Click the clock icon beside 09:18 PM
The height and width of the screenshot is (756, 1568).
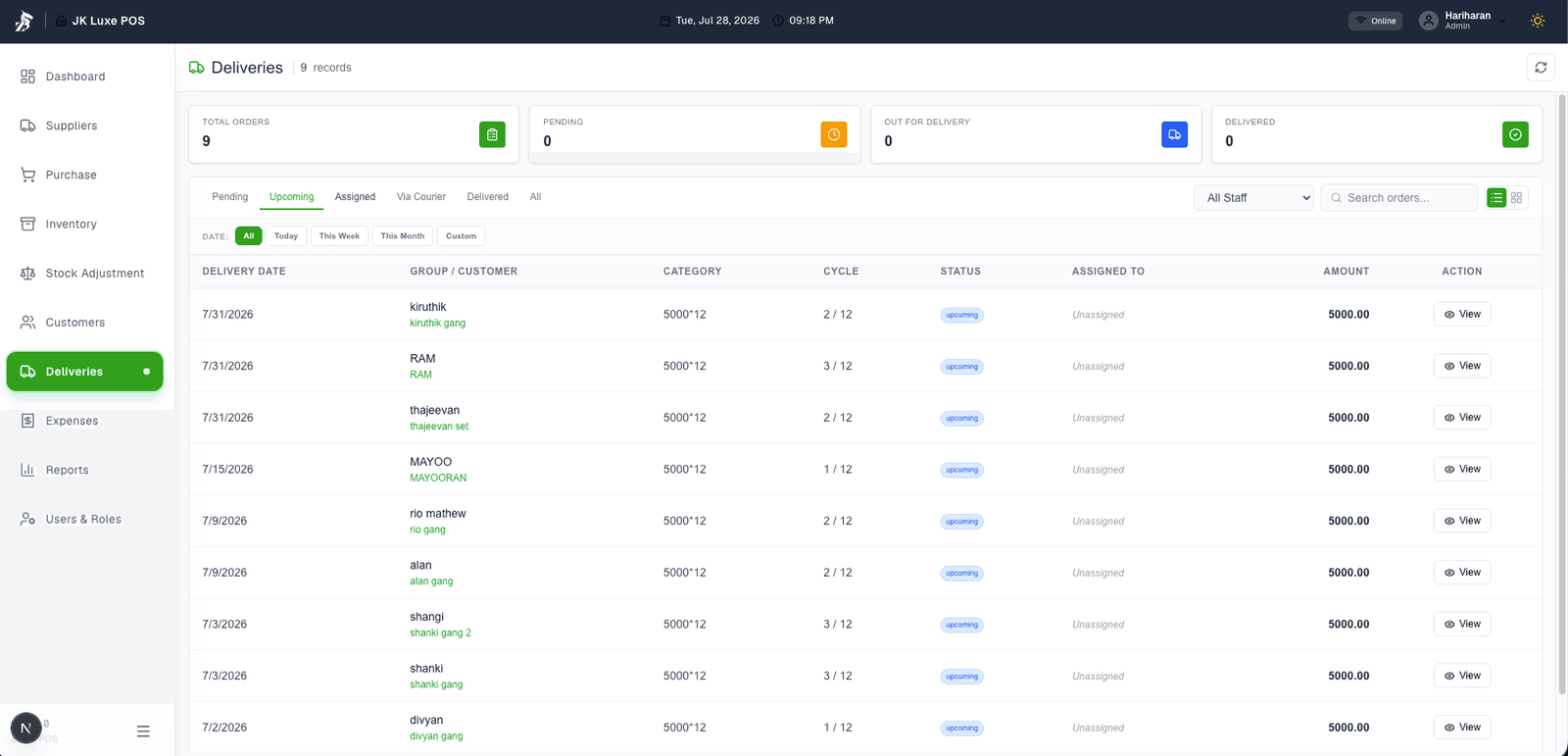click(x=778, y=21)
